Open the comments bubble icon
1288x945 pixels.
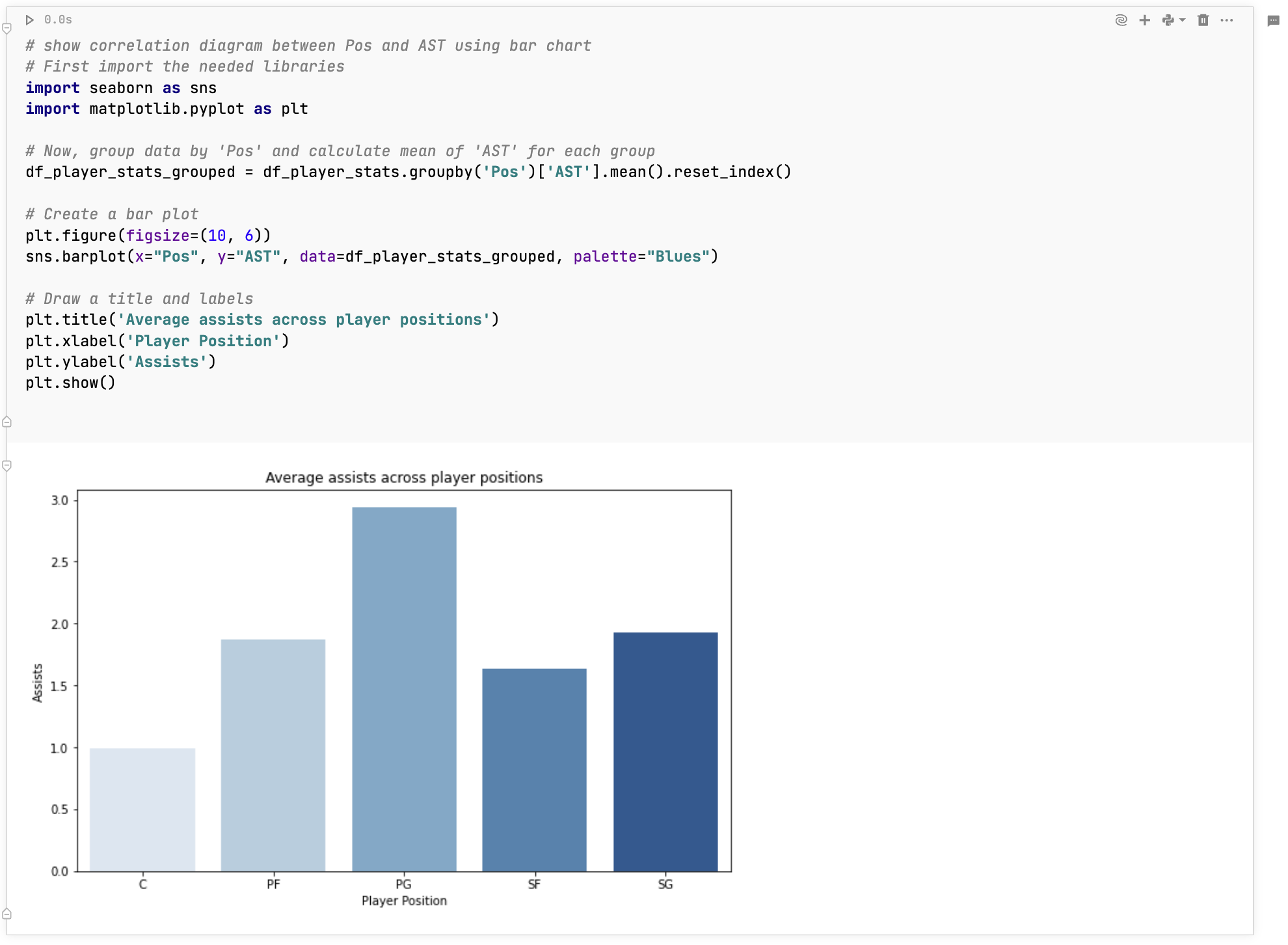point(1274,20)
